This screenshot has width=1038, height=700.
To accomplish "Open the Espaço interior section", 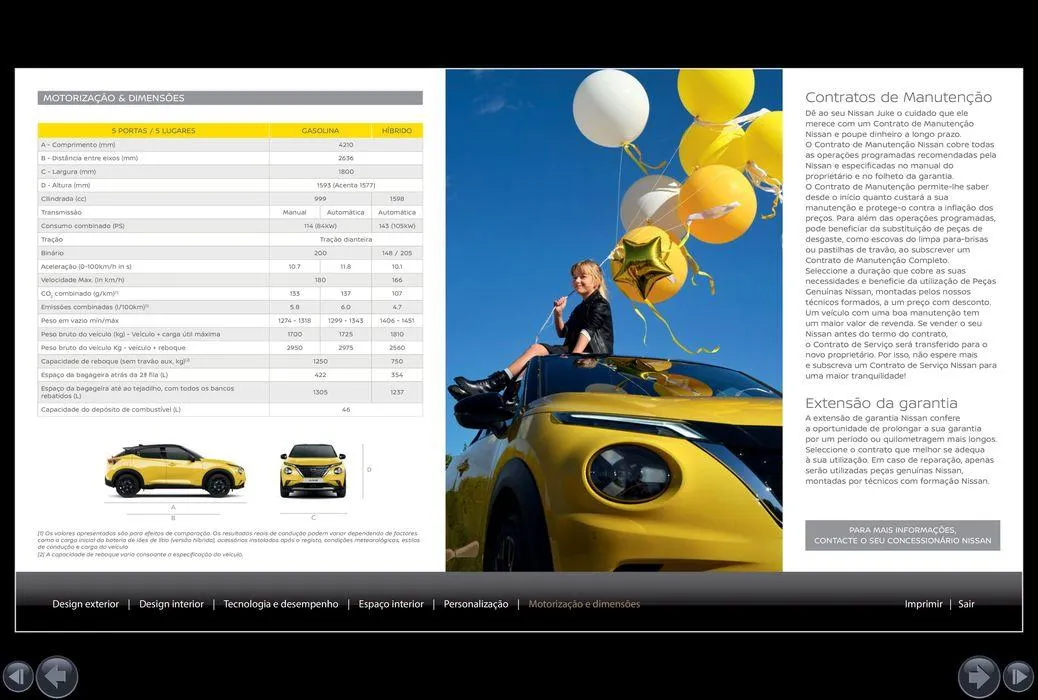I will tap(391, 604).
